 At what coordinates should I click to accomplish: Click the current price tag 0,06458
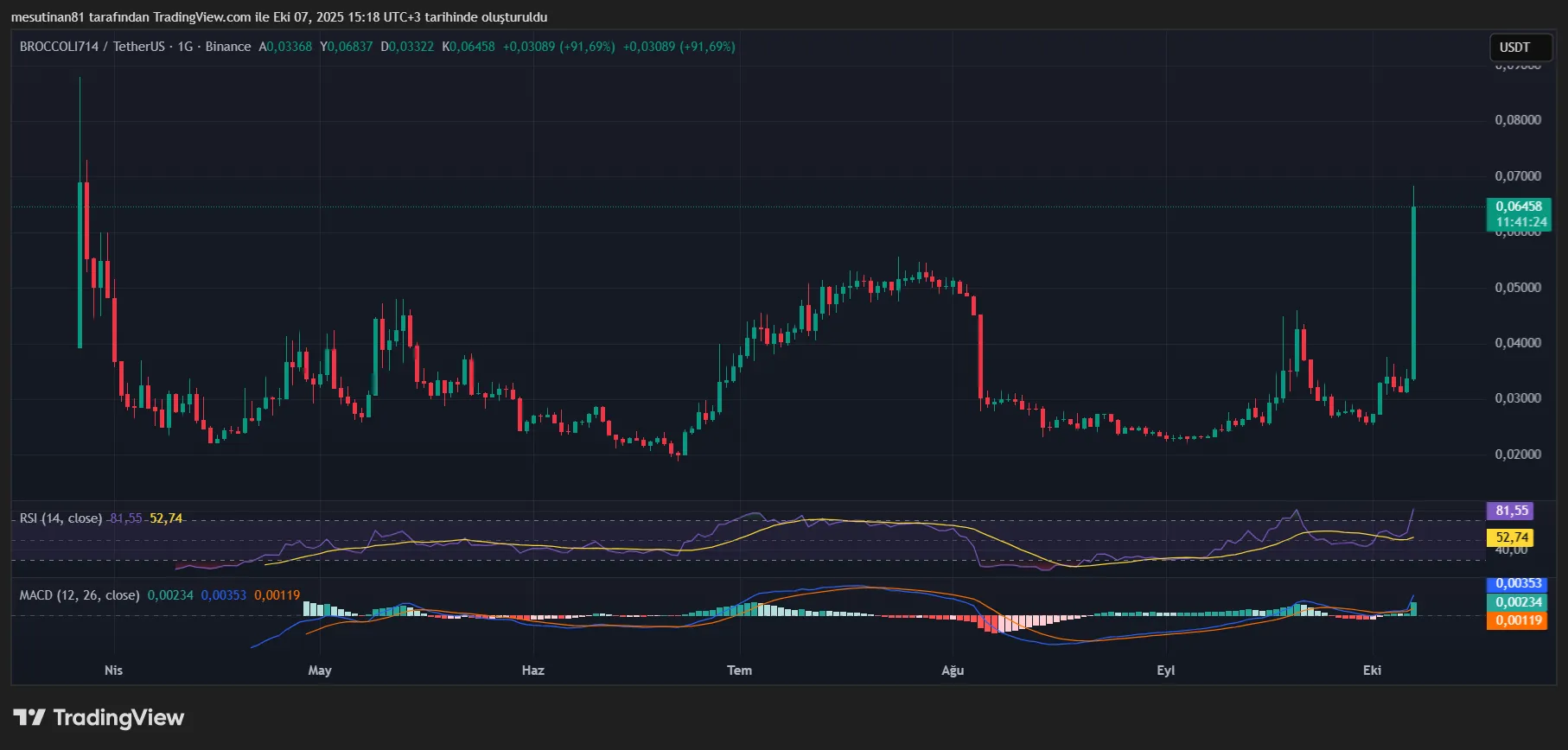1519,207
